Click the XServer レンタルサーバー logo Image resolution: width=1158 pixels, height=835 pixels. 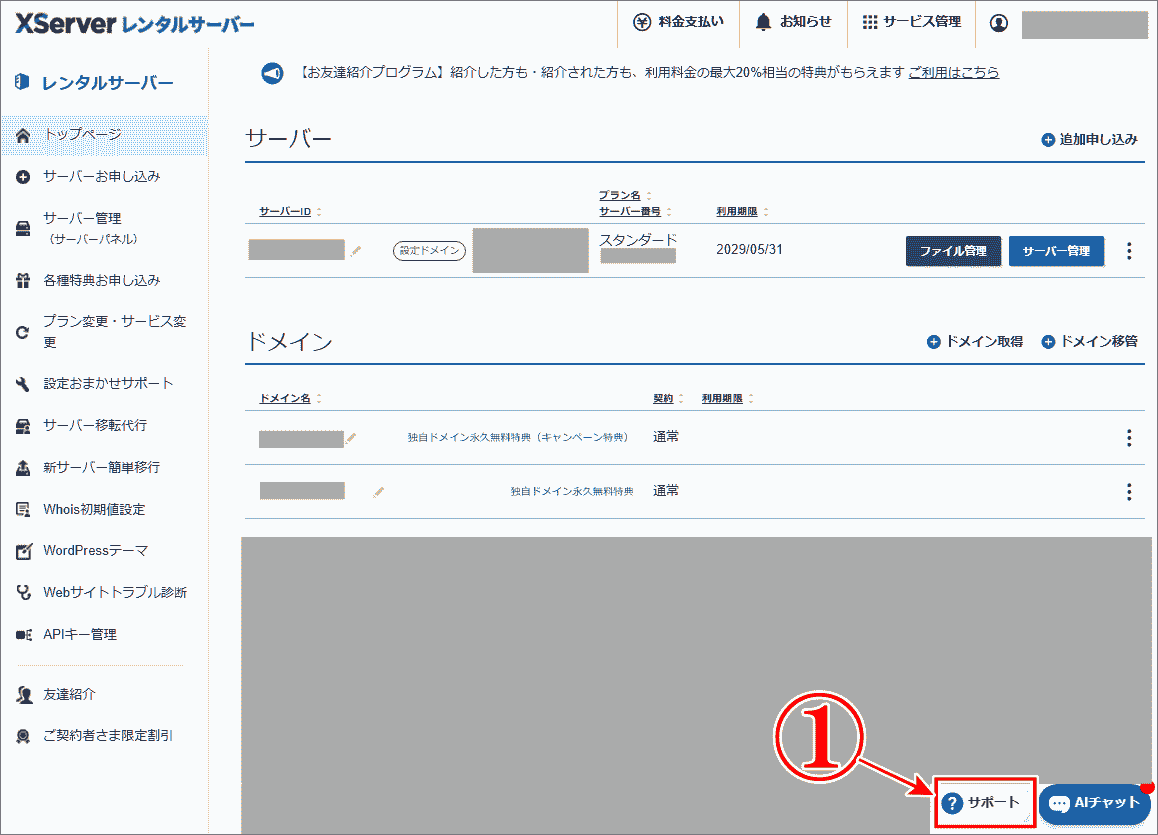pyautogui.click(x=134, y=24)
